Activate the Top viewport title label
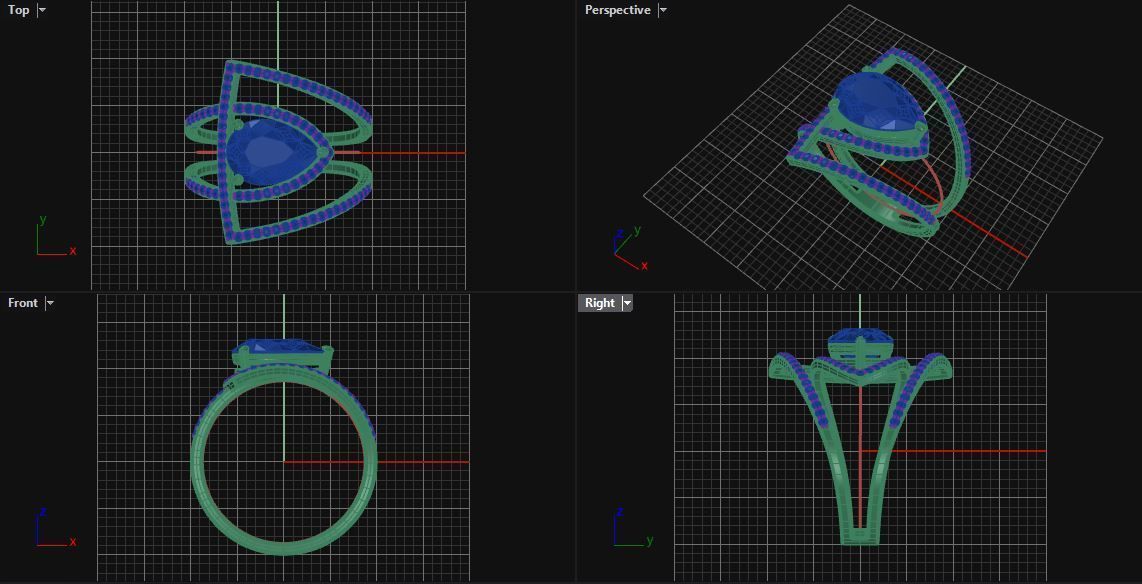1142x584 pixels. click(x=19, y=10)
